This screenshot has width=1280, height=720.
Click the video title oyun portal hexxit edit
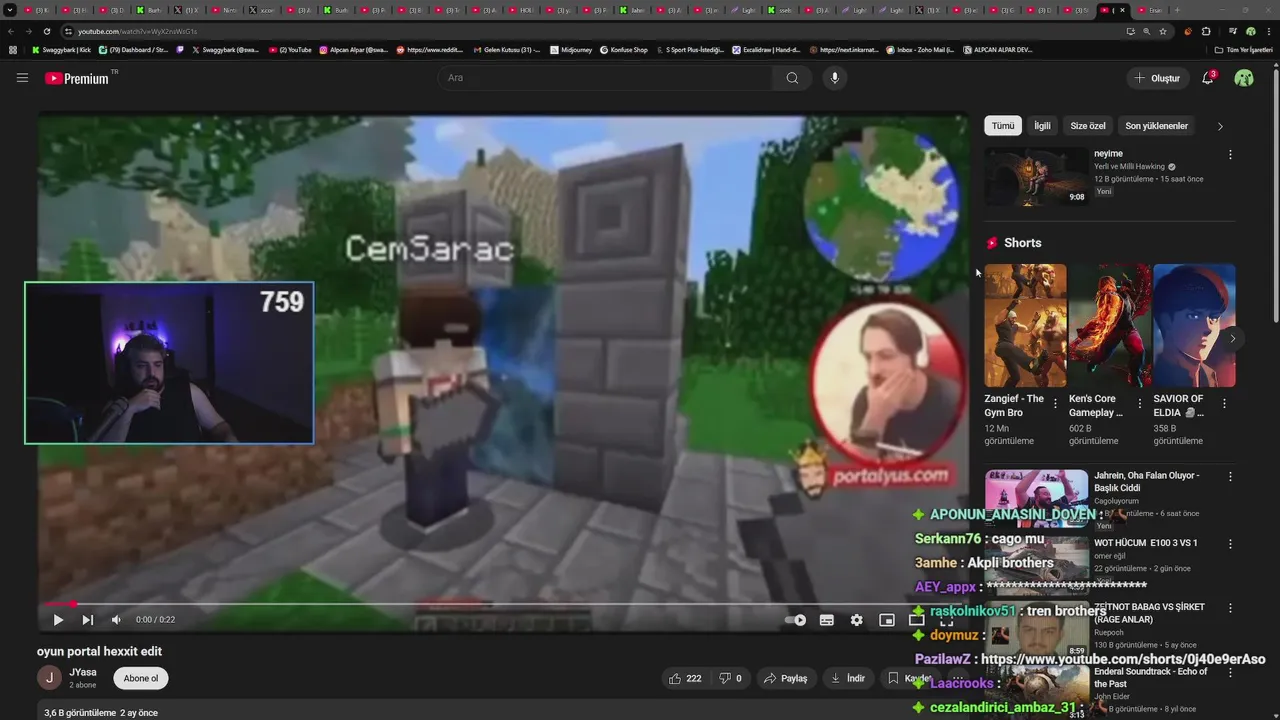99,651
